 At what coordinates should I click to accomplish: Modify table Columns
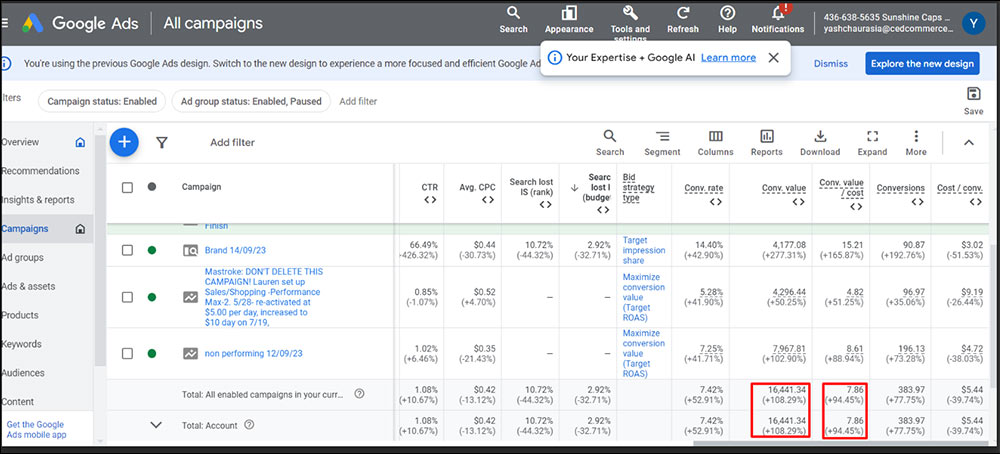(716, 143)
